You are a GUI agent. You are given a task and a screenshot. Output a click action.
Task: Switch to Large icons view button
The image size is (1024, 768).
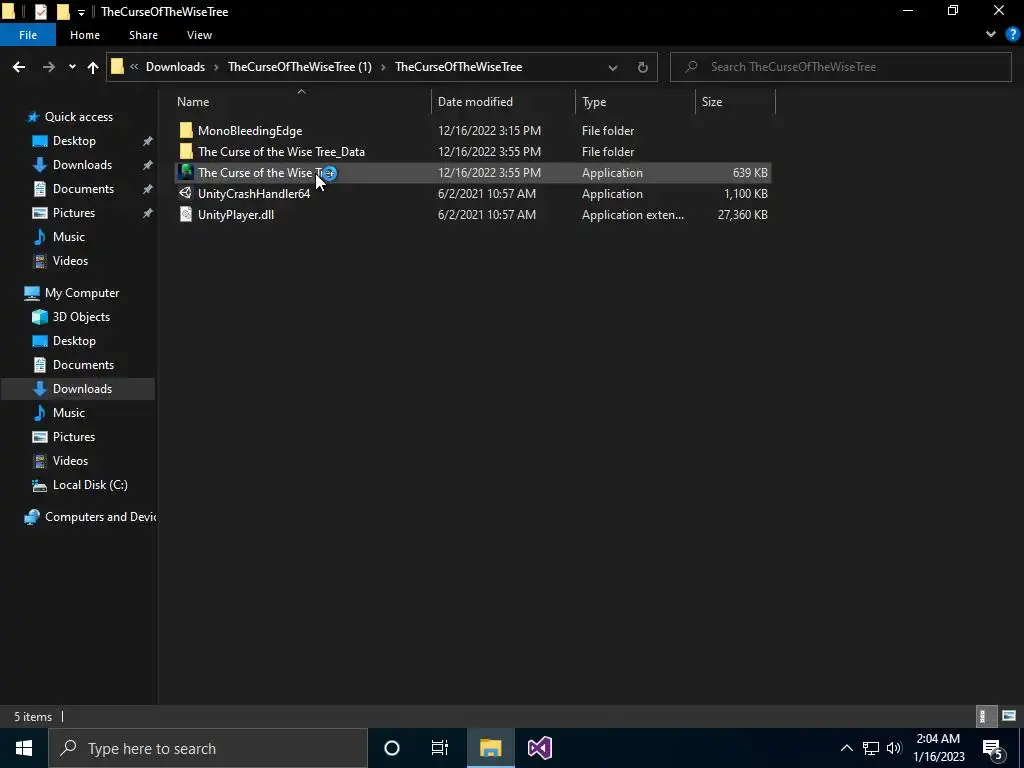click(x=1009, y=716)
